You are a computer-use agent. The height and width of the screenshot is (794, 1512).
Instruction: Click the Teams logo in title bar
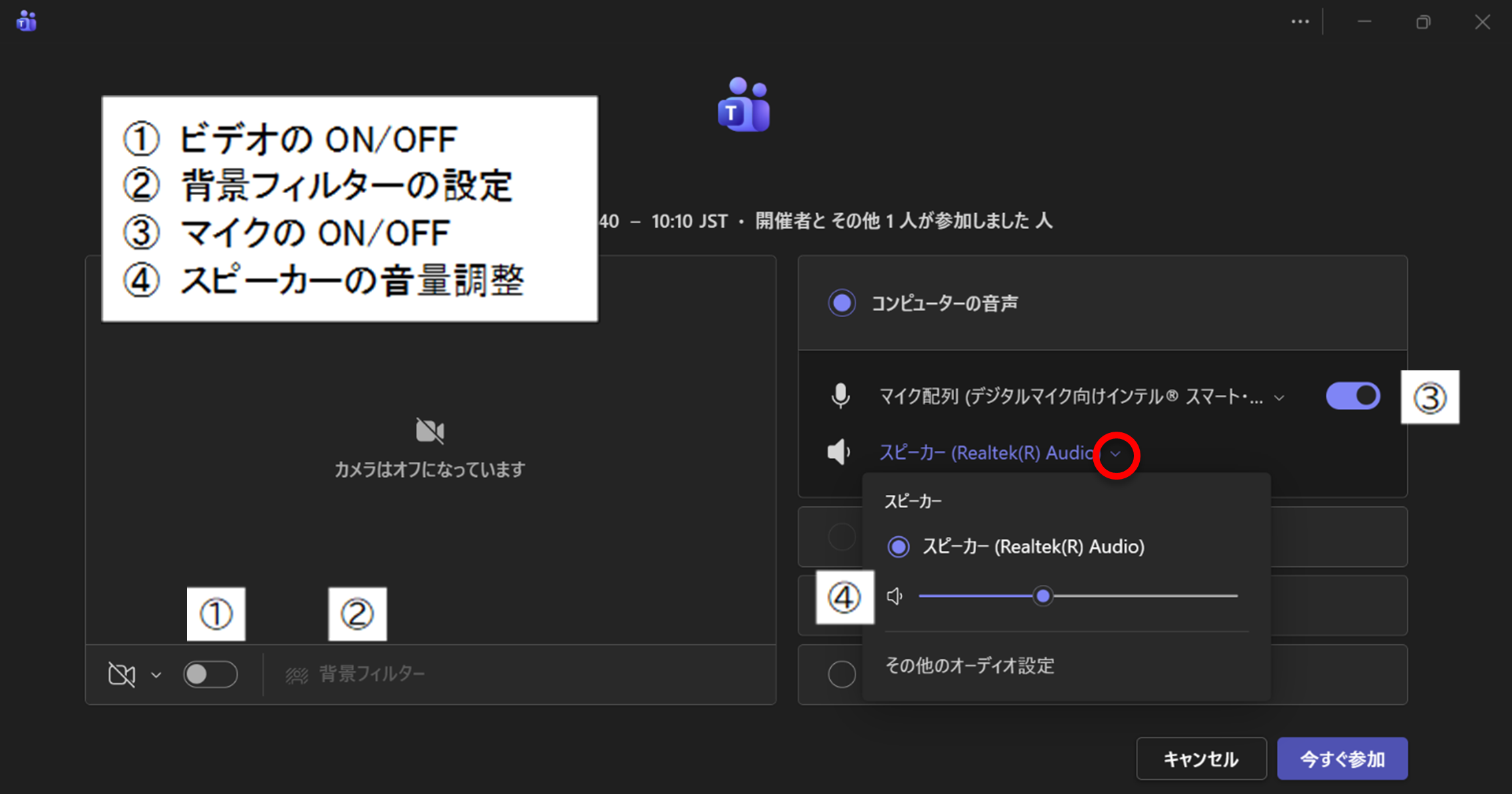click(x=27, y=21)
